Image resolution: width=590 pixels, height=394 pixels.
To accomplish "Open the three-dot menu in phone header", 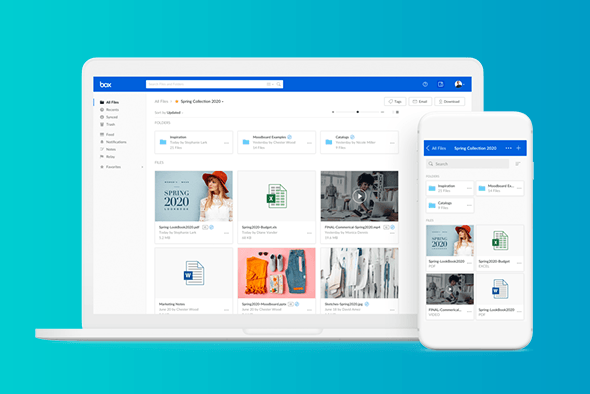I will (x=508, y=148).
